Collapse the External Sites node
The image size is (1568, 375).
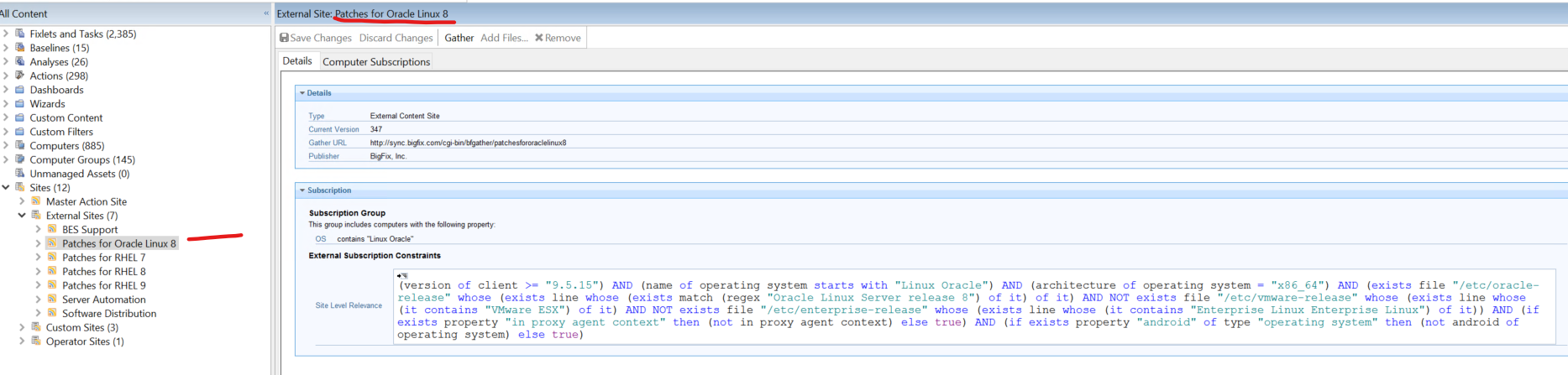(22, 216)
